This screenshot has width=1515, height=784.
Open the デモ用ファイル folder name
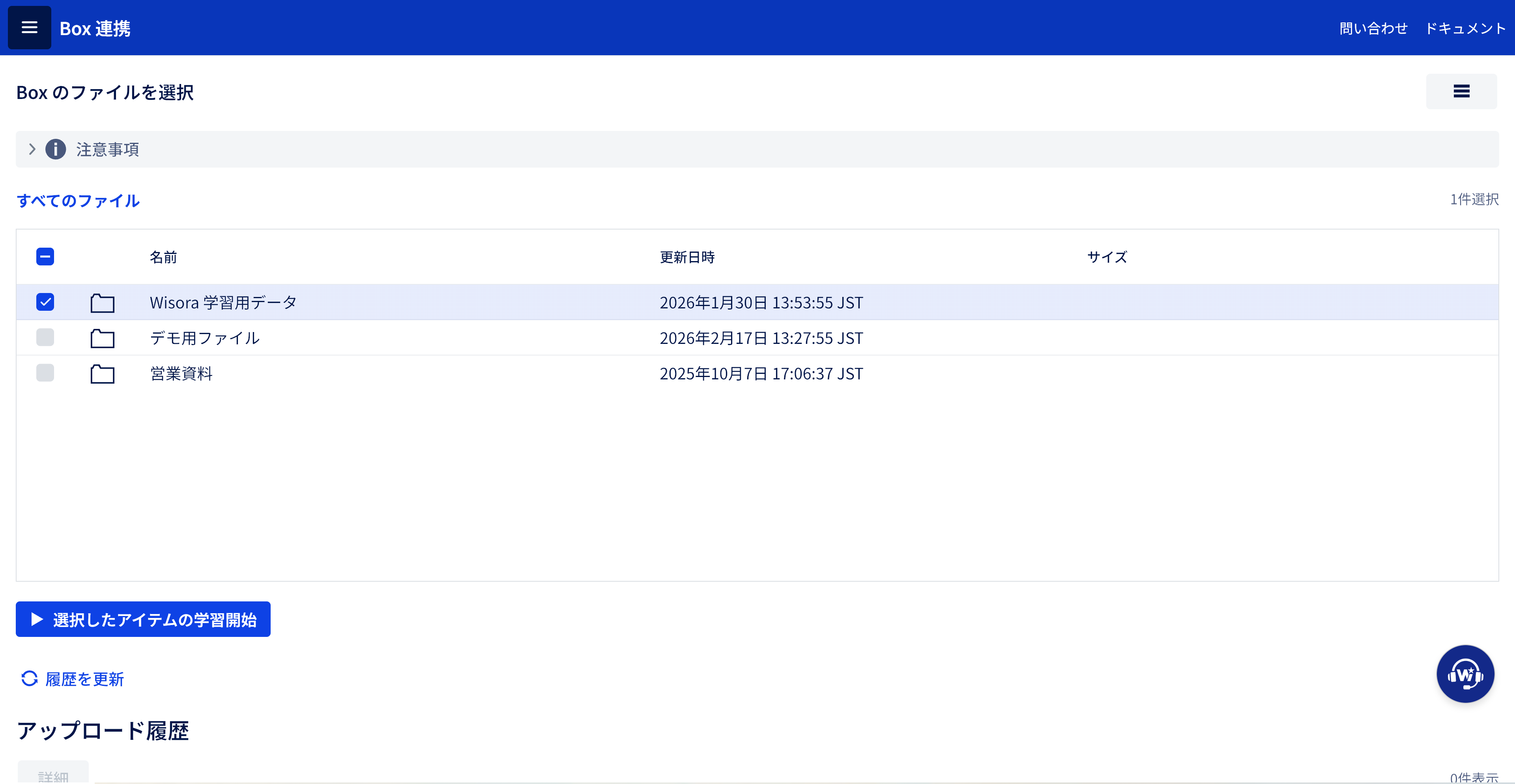pyautogui.click(x=205, y=338)
